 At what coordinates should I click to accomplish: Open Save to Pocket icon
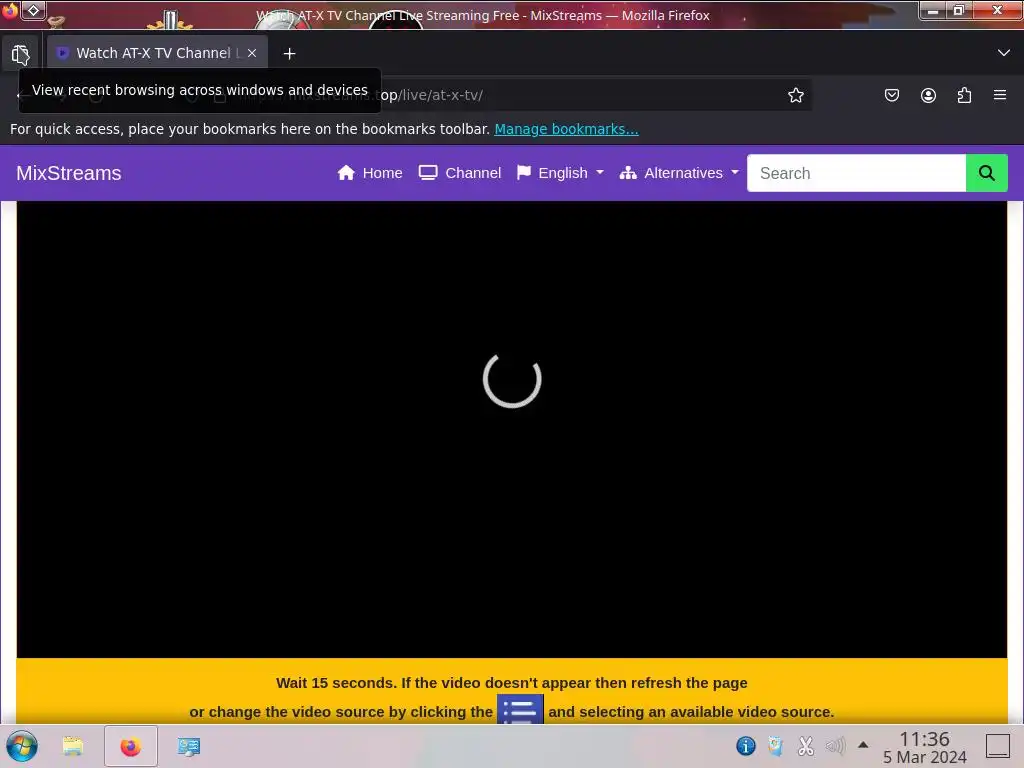(x=891, y=95)
